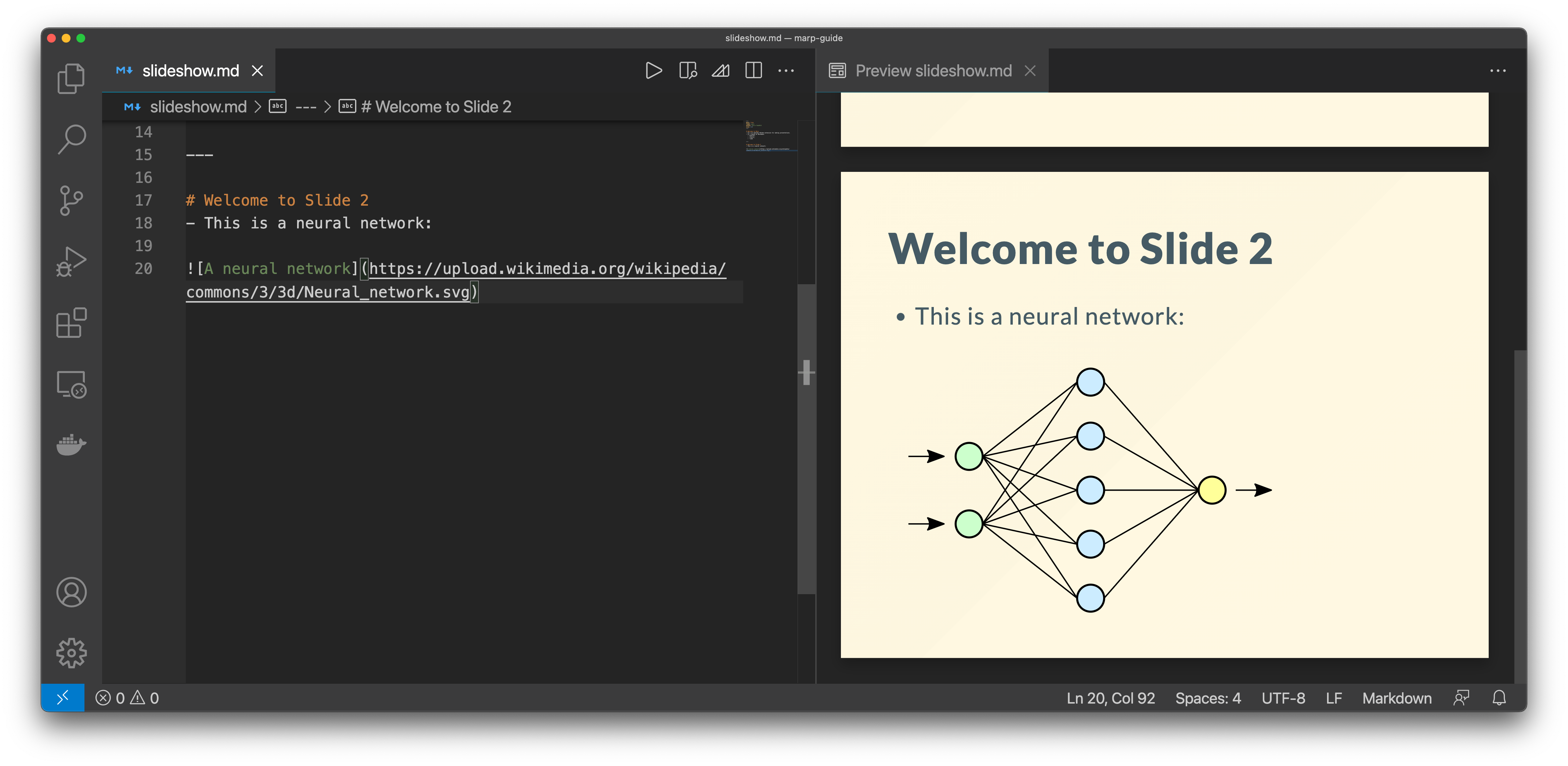1568x766 pixels.
Task: Click the Markdown language mode button
Action: pos(1397,698)
